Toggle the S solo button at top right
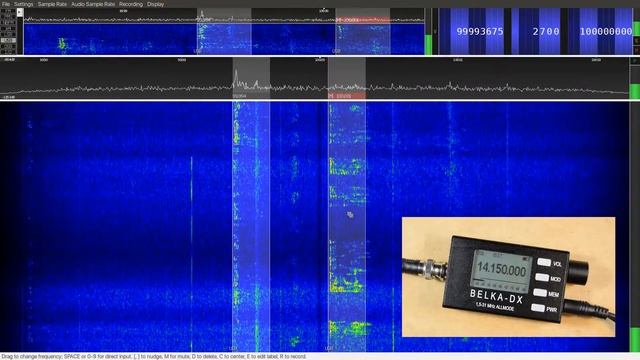The width and height of the screenshot is (640, 360). [636, 41]
